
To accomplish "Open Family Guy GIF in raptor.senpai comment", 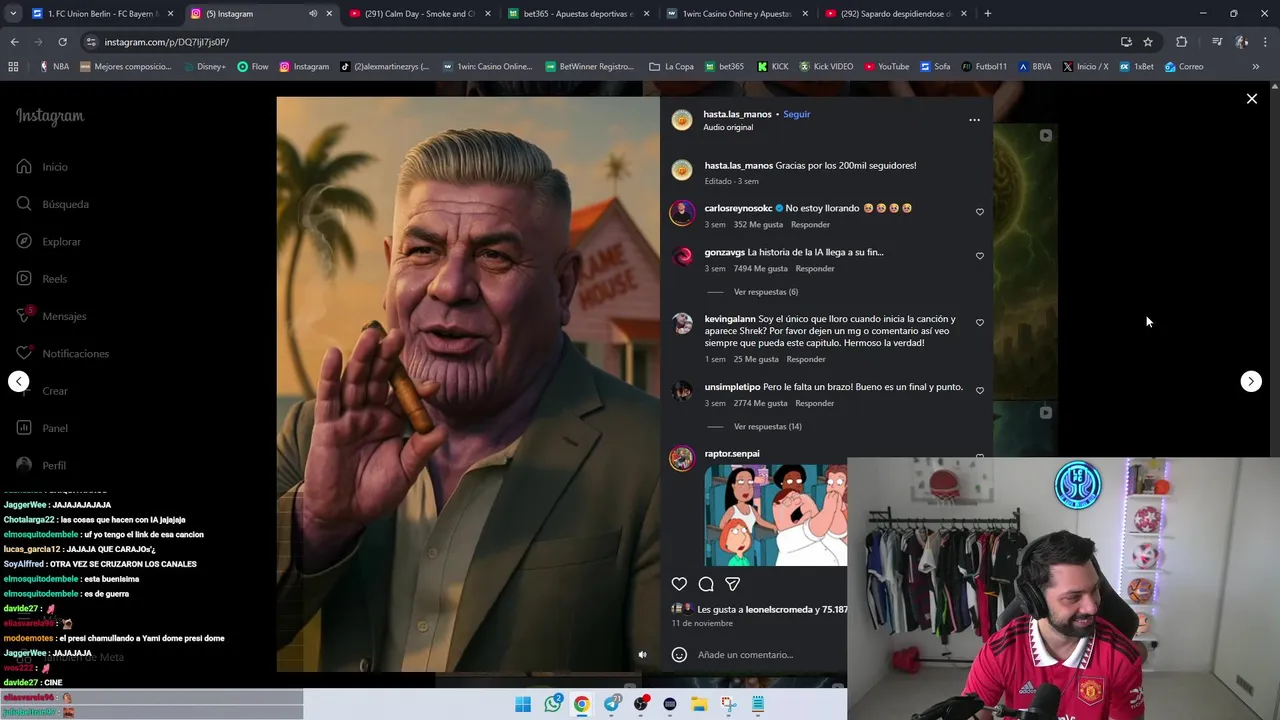I will pyautogui.click(x=775, y=515).
